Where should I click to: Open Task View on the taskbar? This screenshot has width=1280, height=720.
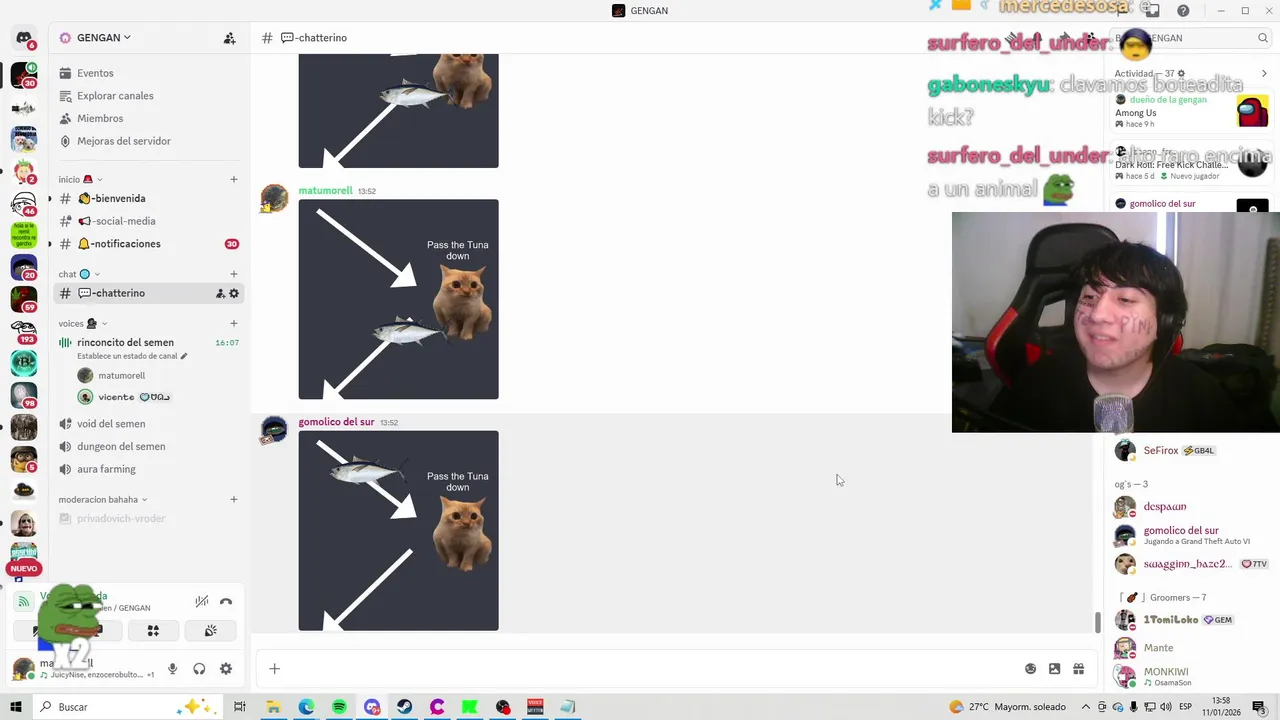240,707
